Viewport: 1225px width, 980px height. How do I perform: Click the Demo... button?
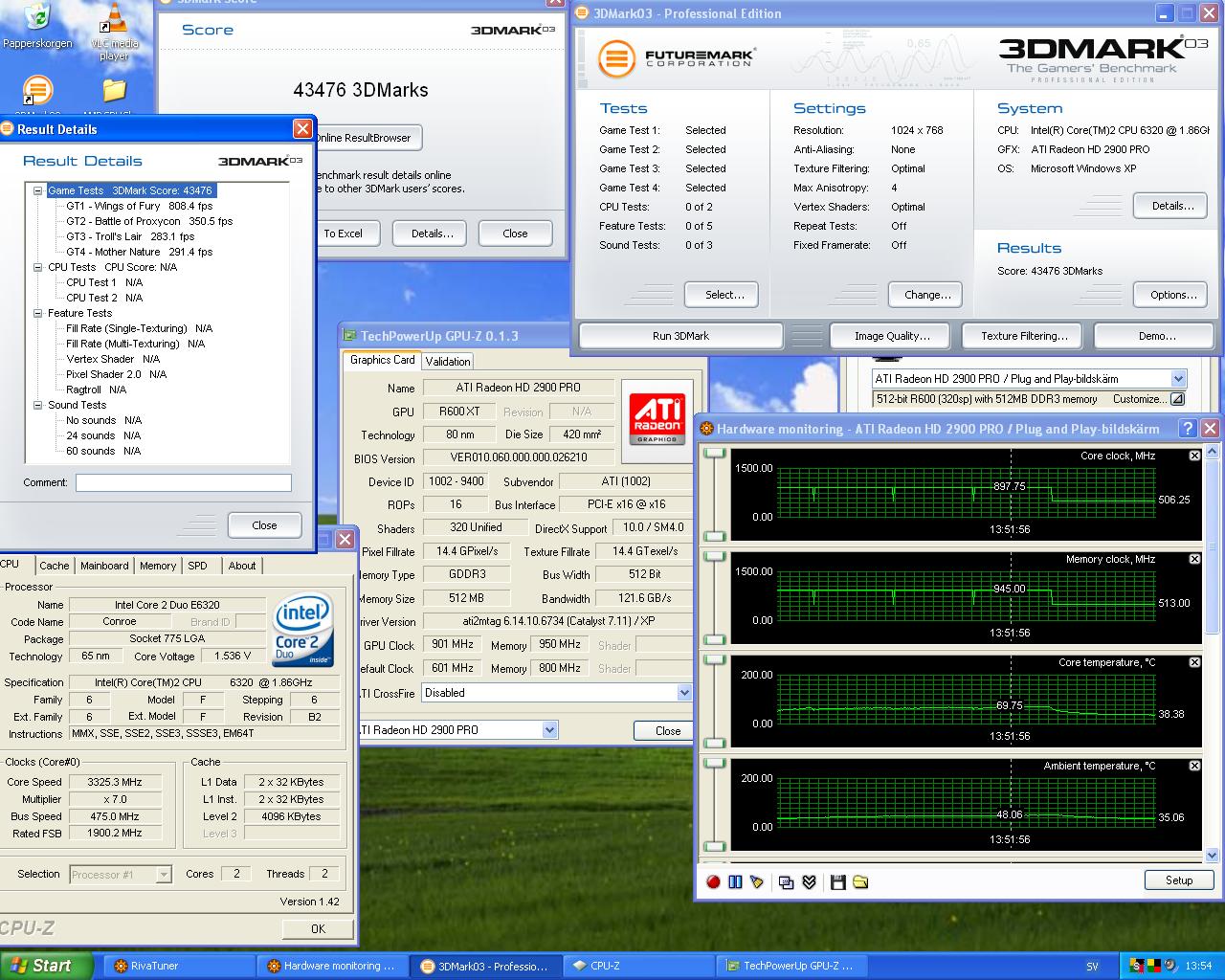[x=1157, y=336]
